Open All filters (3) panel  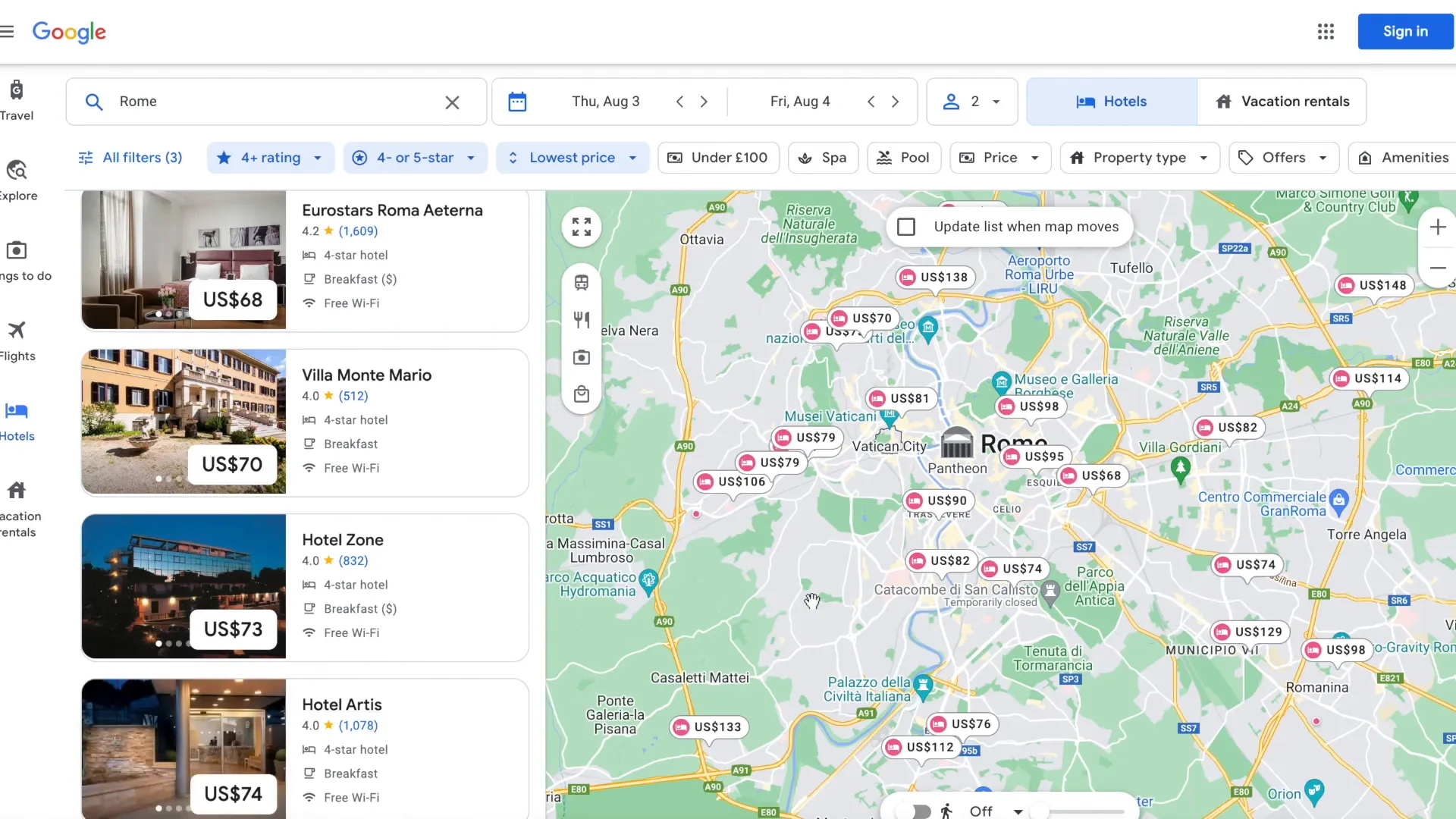coord(130,158)
